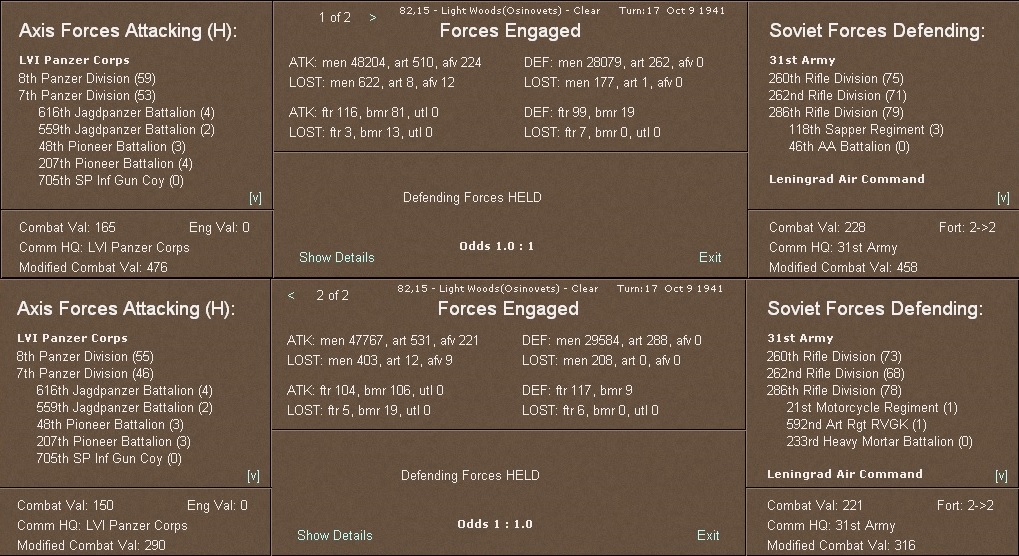This screenshot has height=556, width=1019.
Task: Open Show Details in first battle report
Action: 337,257
